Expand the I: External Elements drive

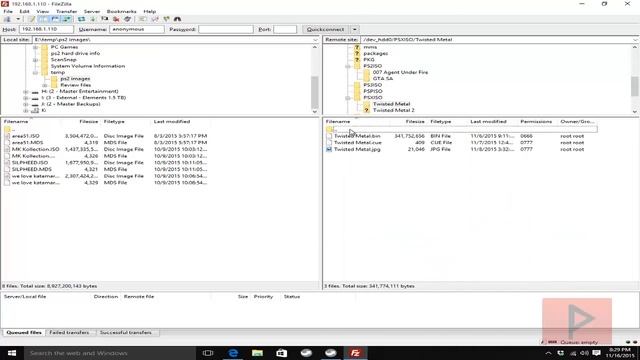coord(26,98)
